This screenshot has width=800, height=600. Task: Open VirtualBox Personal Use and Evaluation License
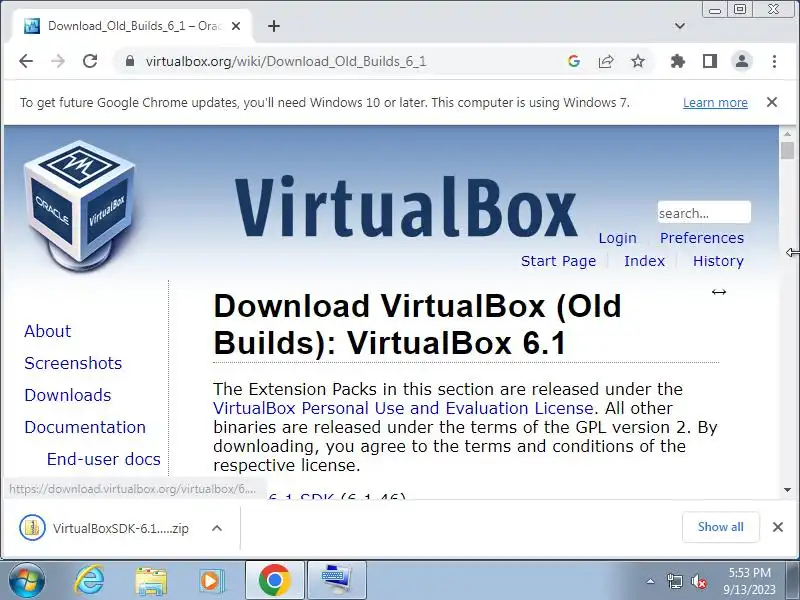click(x=403, y=408)
